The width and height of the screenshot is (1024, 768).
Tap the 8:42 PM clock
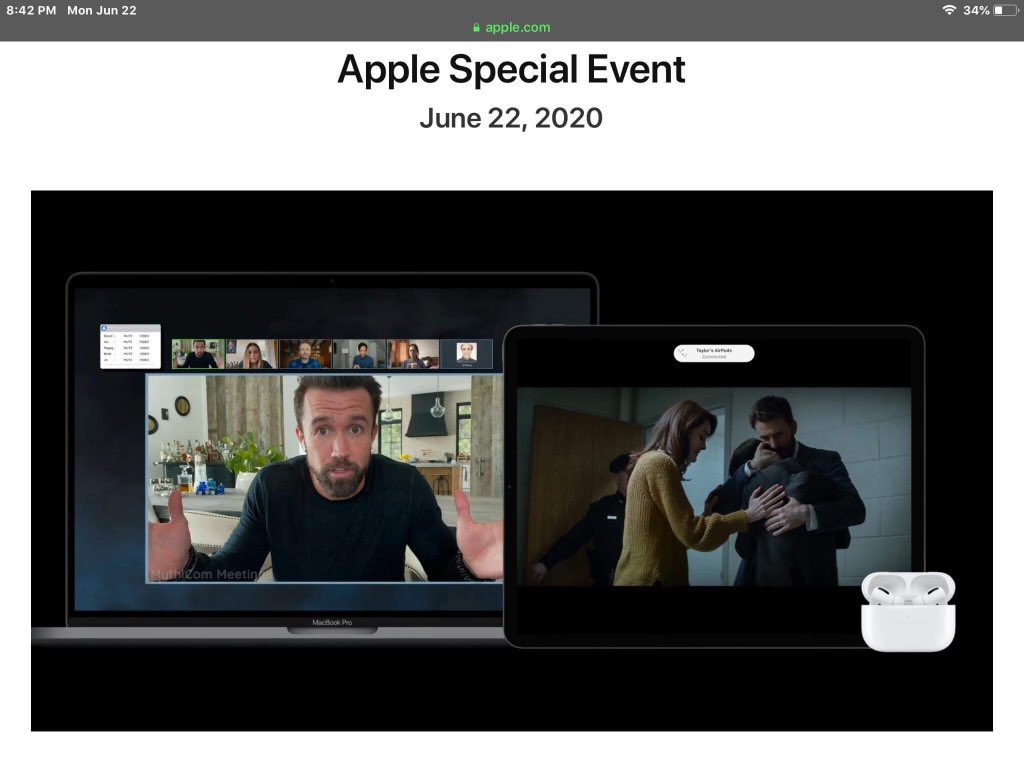pos(31,10)
